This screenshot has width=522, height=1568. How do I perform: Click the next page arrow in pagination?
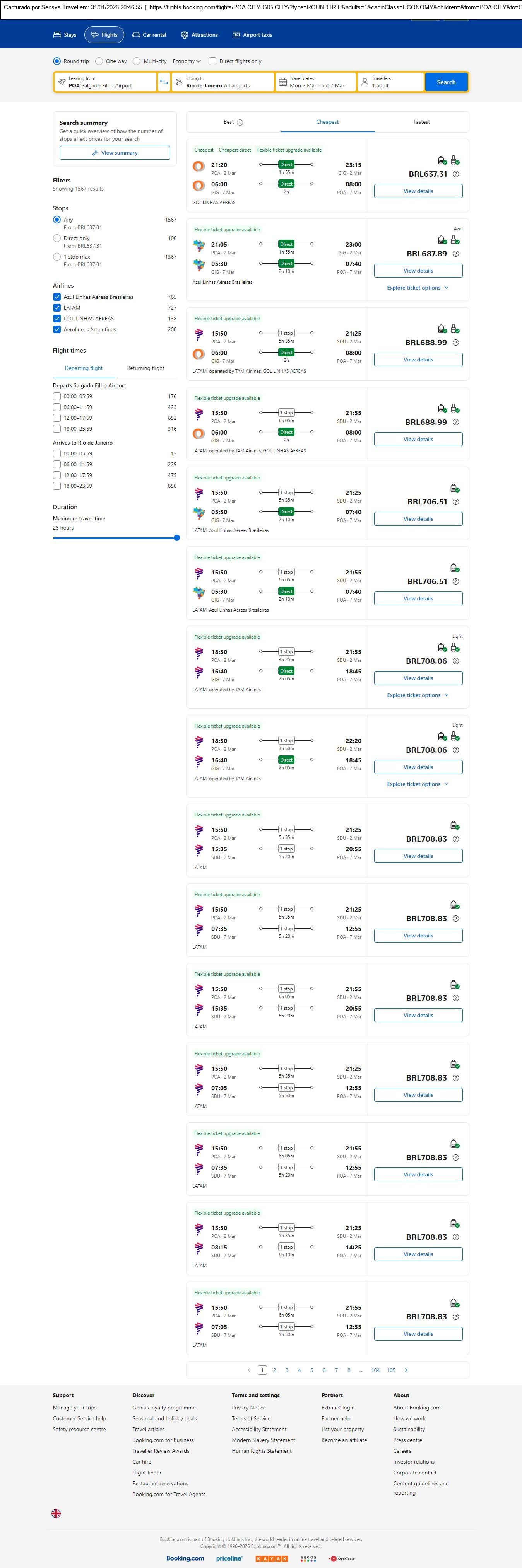[x=406, y=1370]
